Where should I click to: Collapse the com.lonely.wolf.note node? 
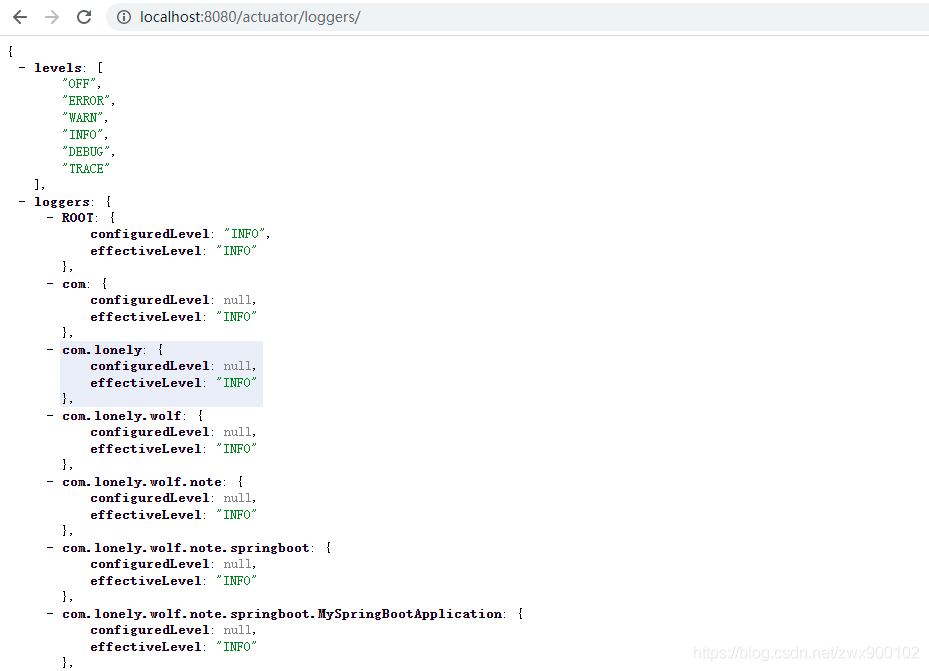[x=50, y=481]
